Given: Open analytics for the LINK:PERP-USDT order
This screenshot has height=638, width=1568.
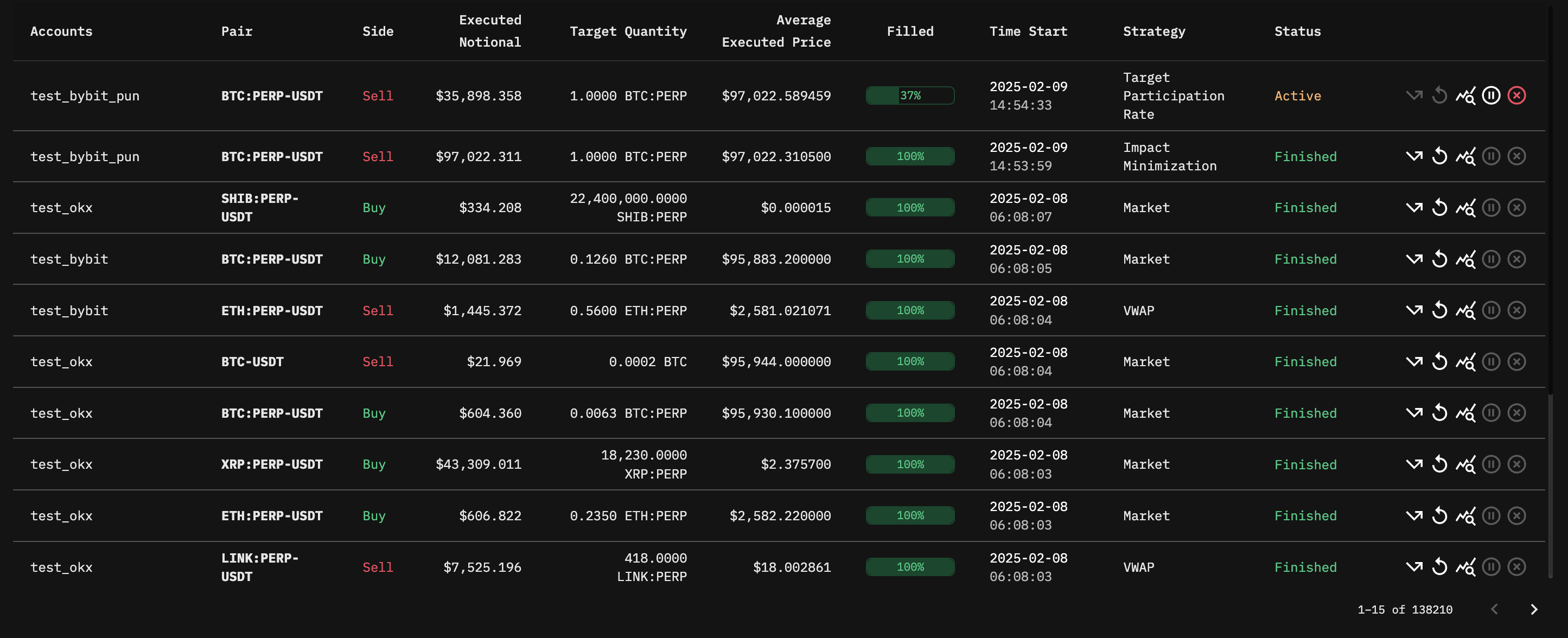Looking at the screenshot, I should (x=1465, y=567).
